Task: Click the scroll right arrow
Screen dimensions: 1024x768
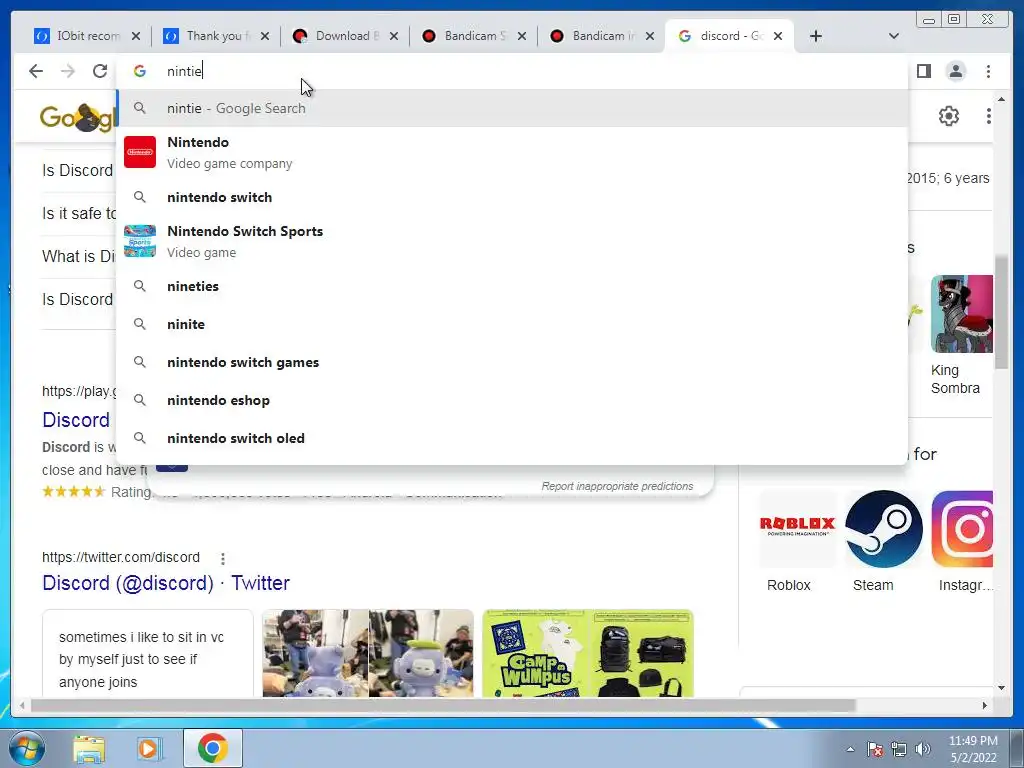Action: 985,705
